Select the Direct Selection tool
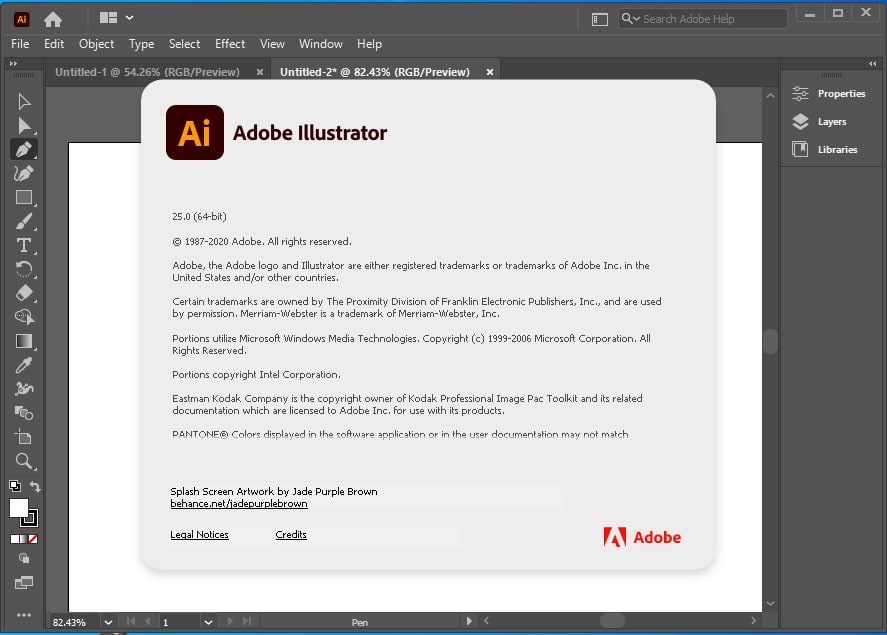 [24, 126]
